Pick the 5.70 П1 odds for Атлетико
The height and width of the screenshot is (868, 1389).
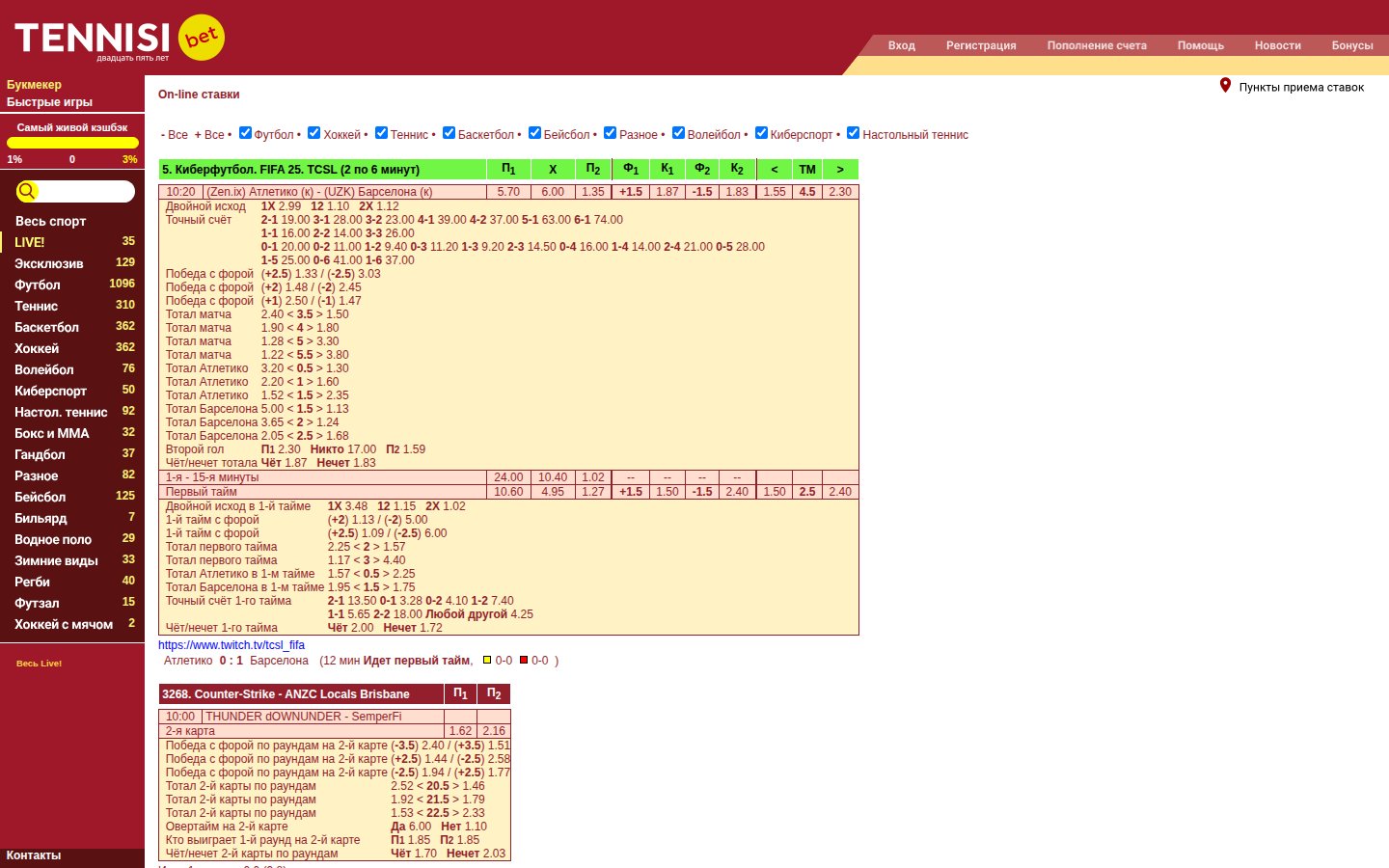(508, 192)
